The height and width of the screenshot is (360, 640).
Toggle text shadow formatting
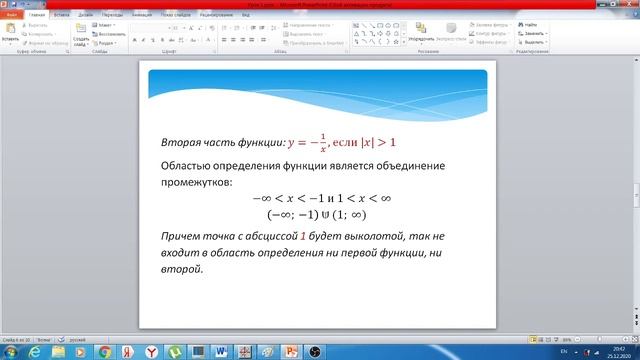click(x=162, y=40)
